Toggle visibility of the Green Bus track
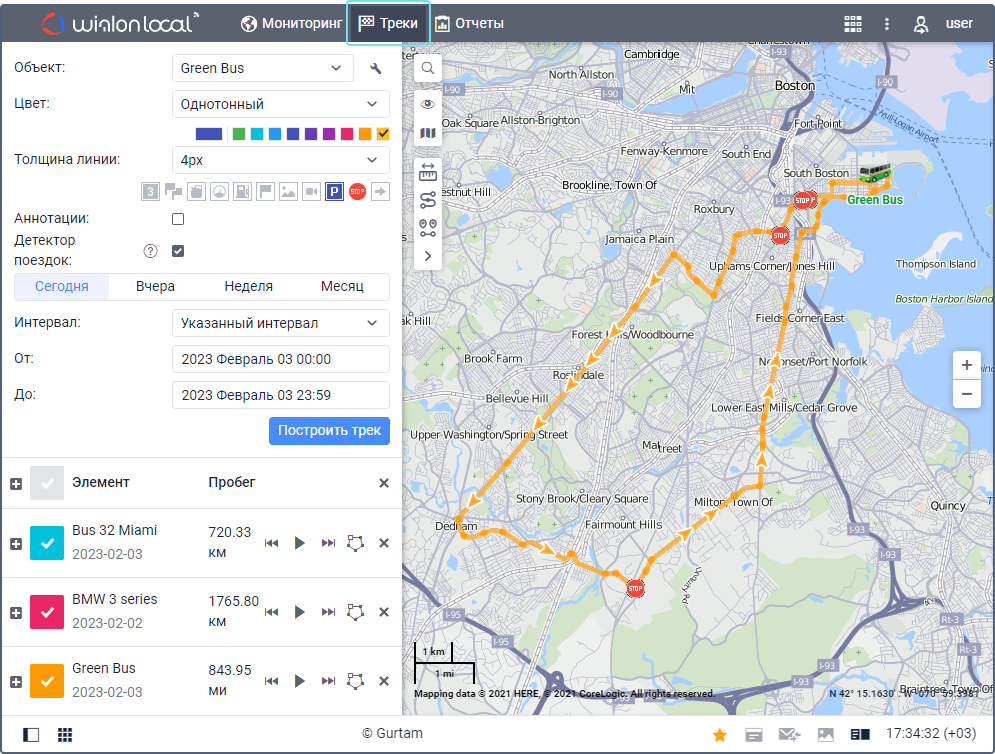Image resolution: width=995 pixels, height=754 pixels. tap(47, 681)
